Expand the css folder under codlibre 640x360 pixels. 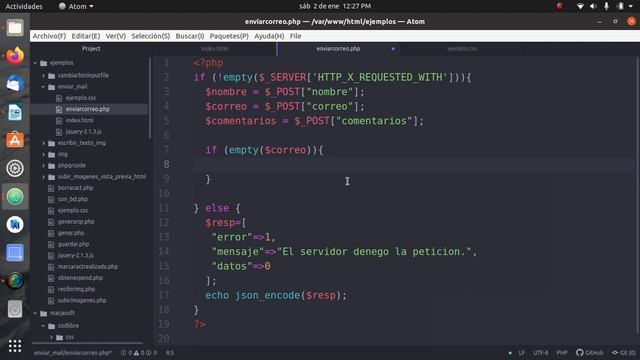click(51, 337)
